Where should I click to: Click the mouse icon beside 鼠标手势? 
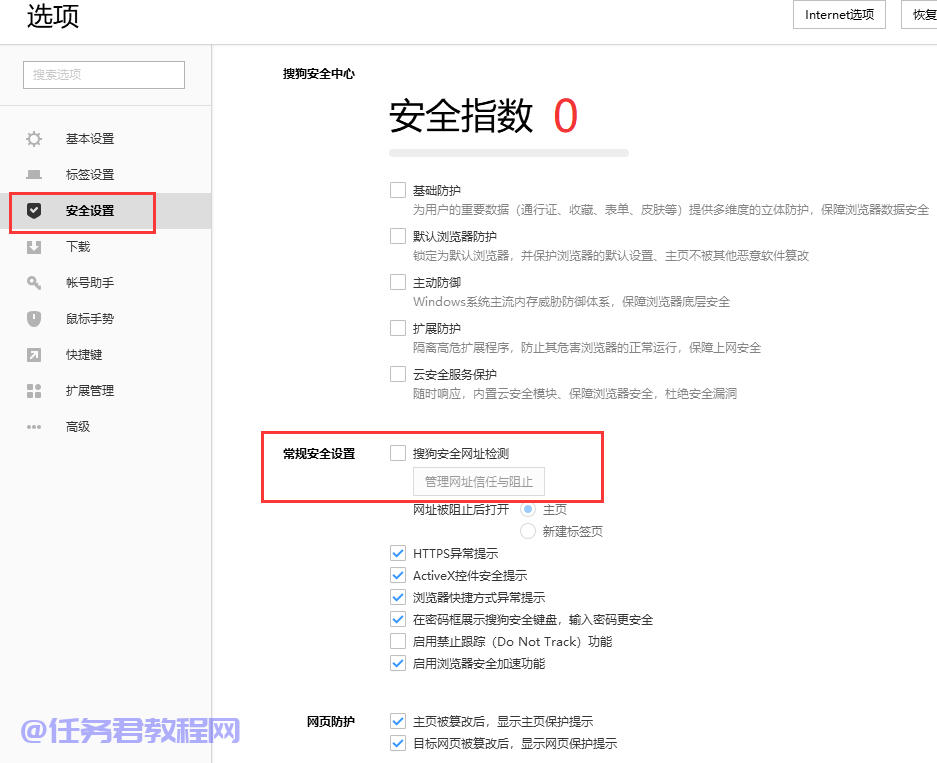point(34,318)
